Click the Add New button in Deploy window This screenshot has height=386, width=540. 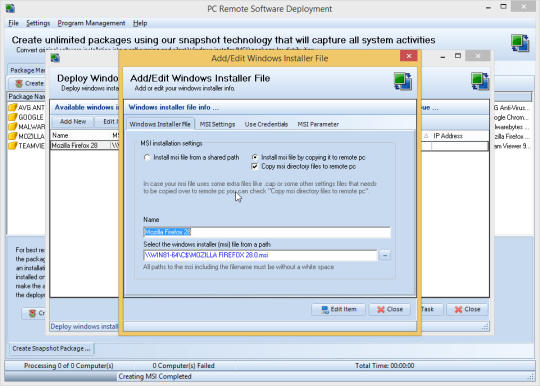point(73,122)
